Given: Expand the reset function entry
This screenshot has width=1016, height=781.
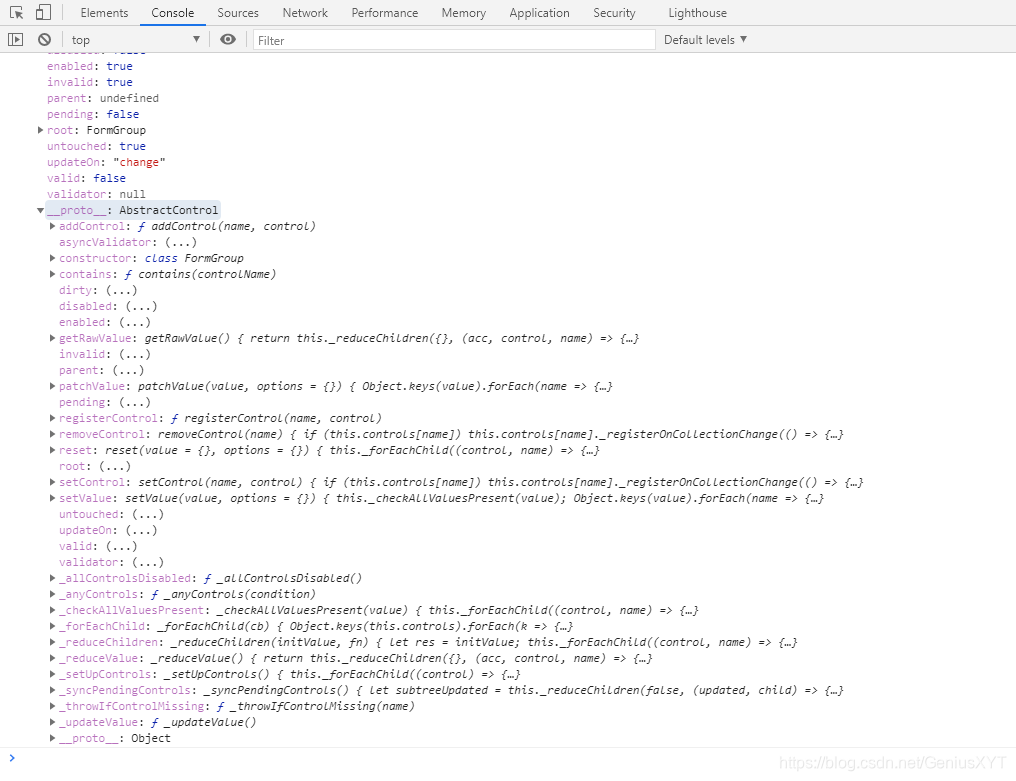Looking at the screenshot, I should [x=52, y=450].
